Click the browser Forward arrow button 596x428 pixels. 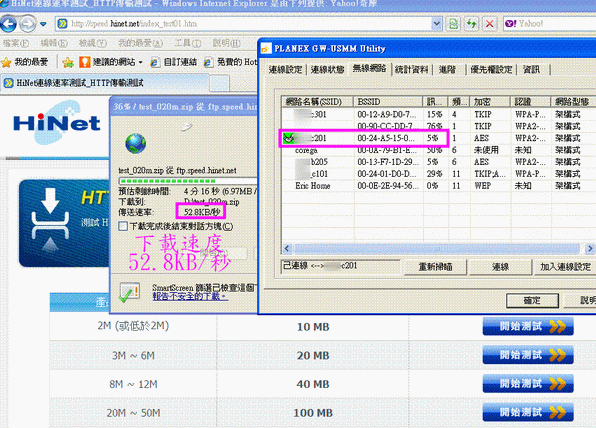pyautogui.click(x=28, y=24)
